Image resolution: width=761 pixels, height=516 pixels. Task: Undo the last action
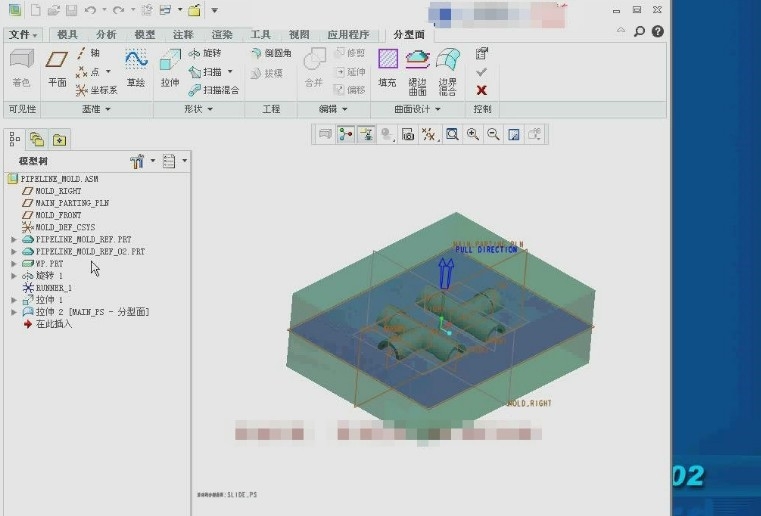pos(90,10)
